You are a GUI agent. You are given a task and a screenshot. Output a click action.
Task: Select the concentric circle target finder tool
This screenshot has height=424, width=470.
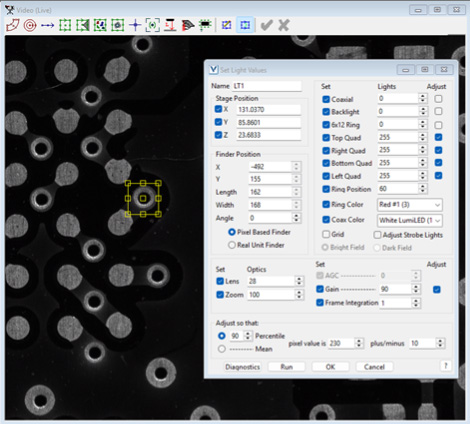(x=30, y=25)
